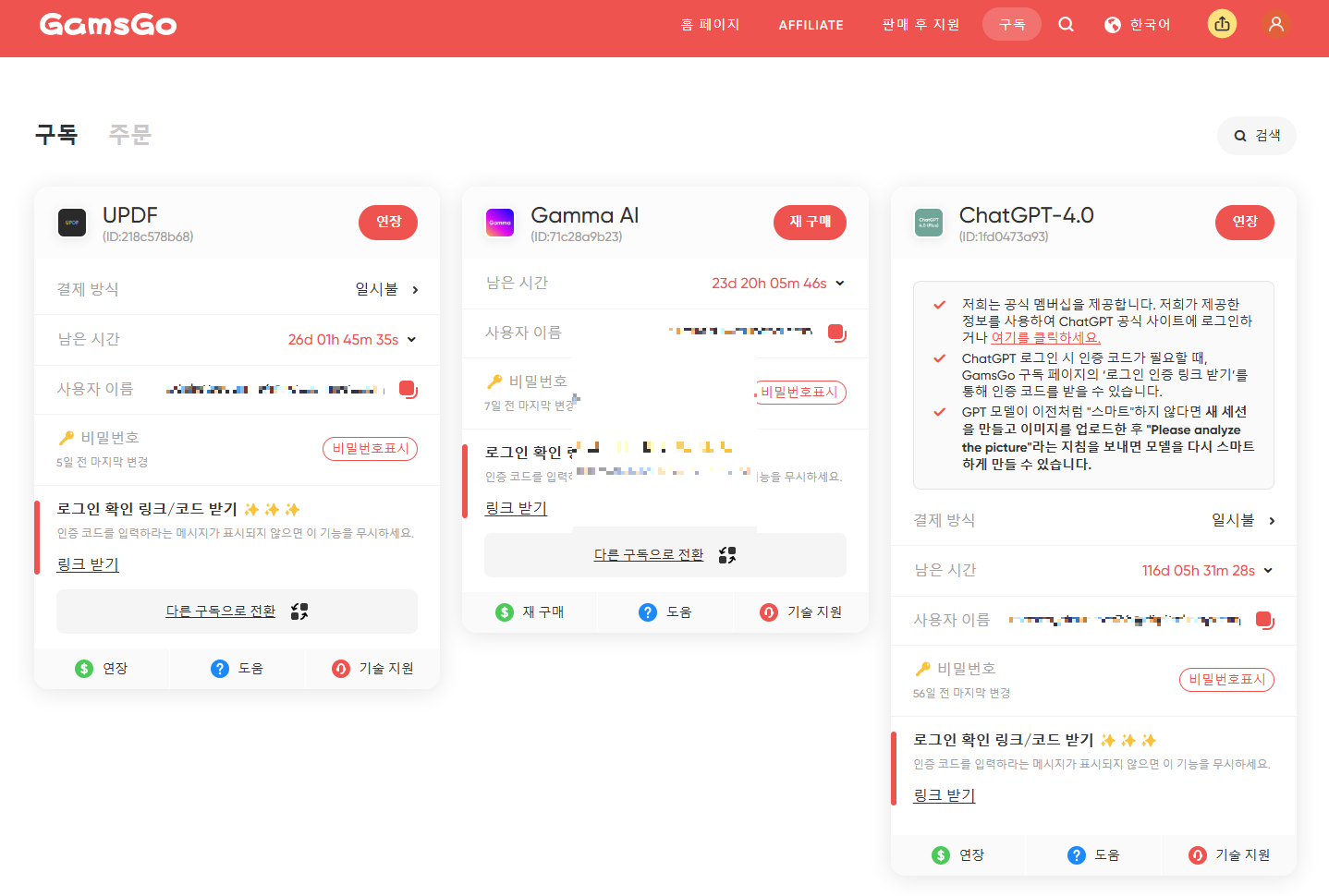
Task: Click the globe language icon
Action: tap(1113, 25)
